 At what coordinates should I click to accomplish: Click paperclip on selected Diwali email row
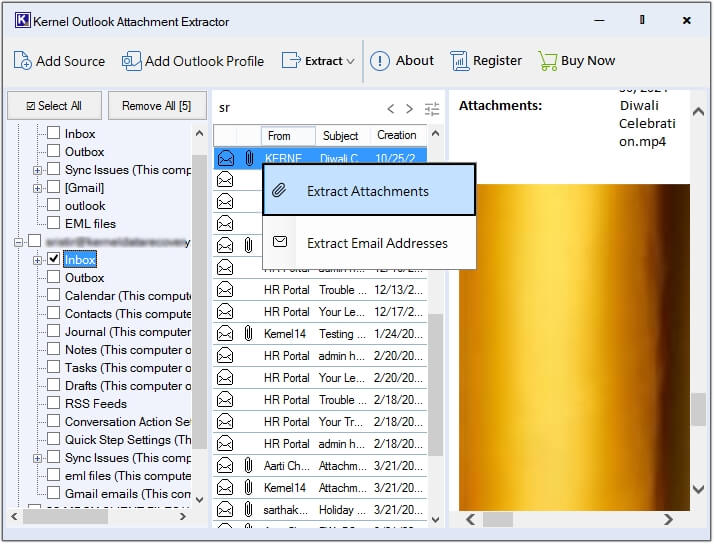249,158
